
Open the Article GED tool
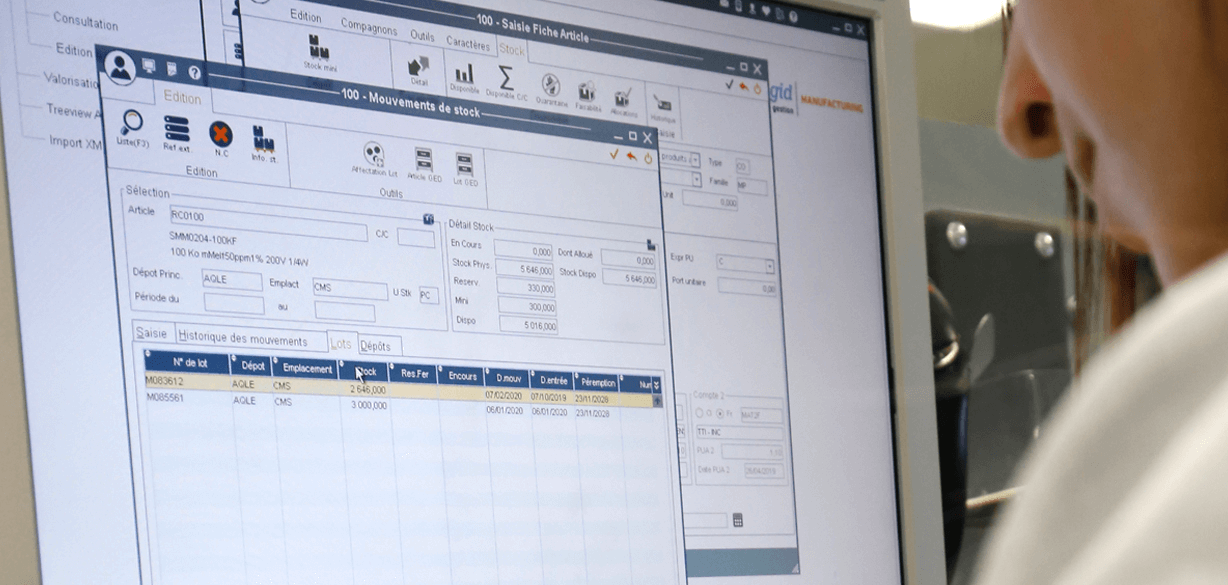pos(424,165)
